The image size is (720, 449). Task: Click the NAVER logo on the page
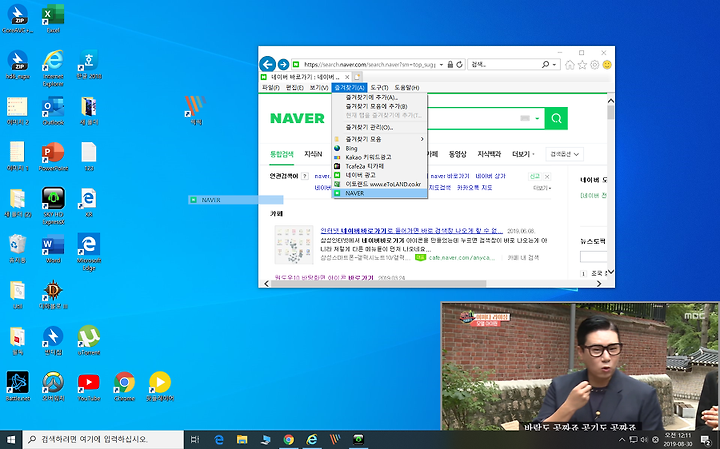click(297, 118)
